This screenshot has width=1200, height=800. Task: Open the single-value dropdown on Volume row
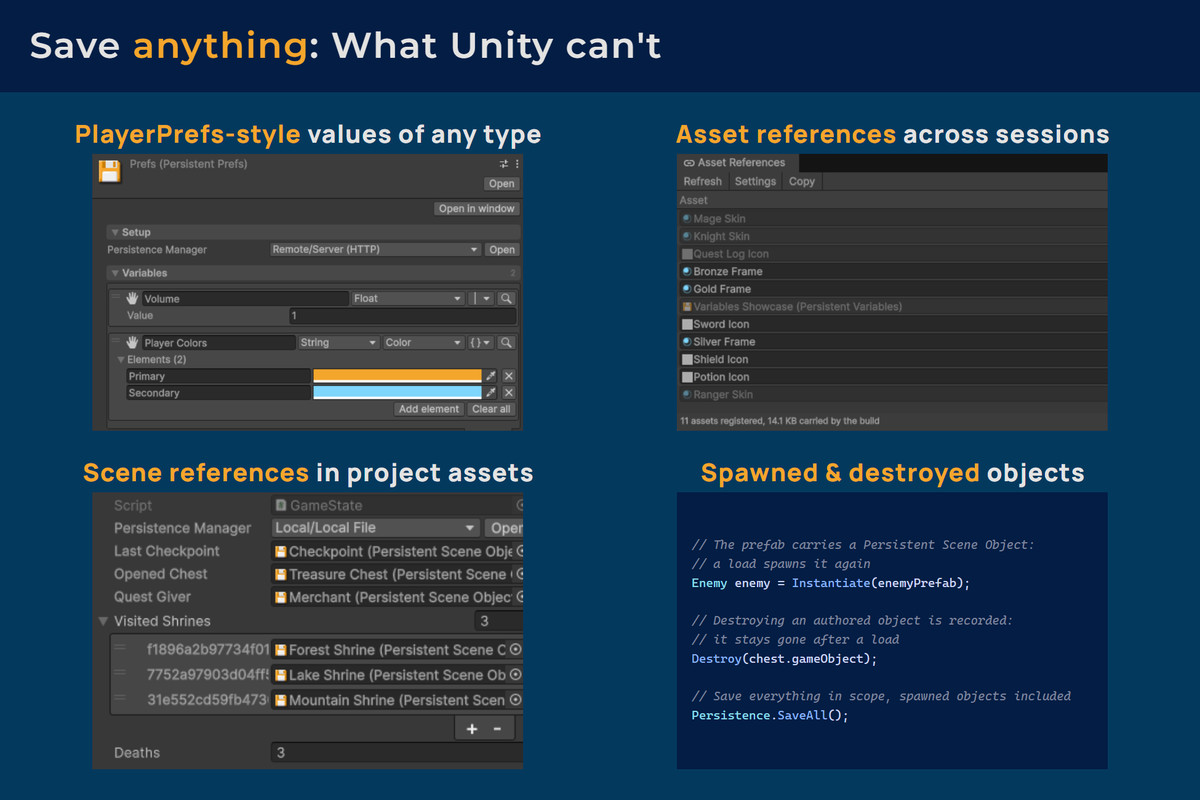tap(481, 298)
